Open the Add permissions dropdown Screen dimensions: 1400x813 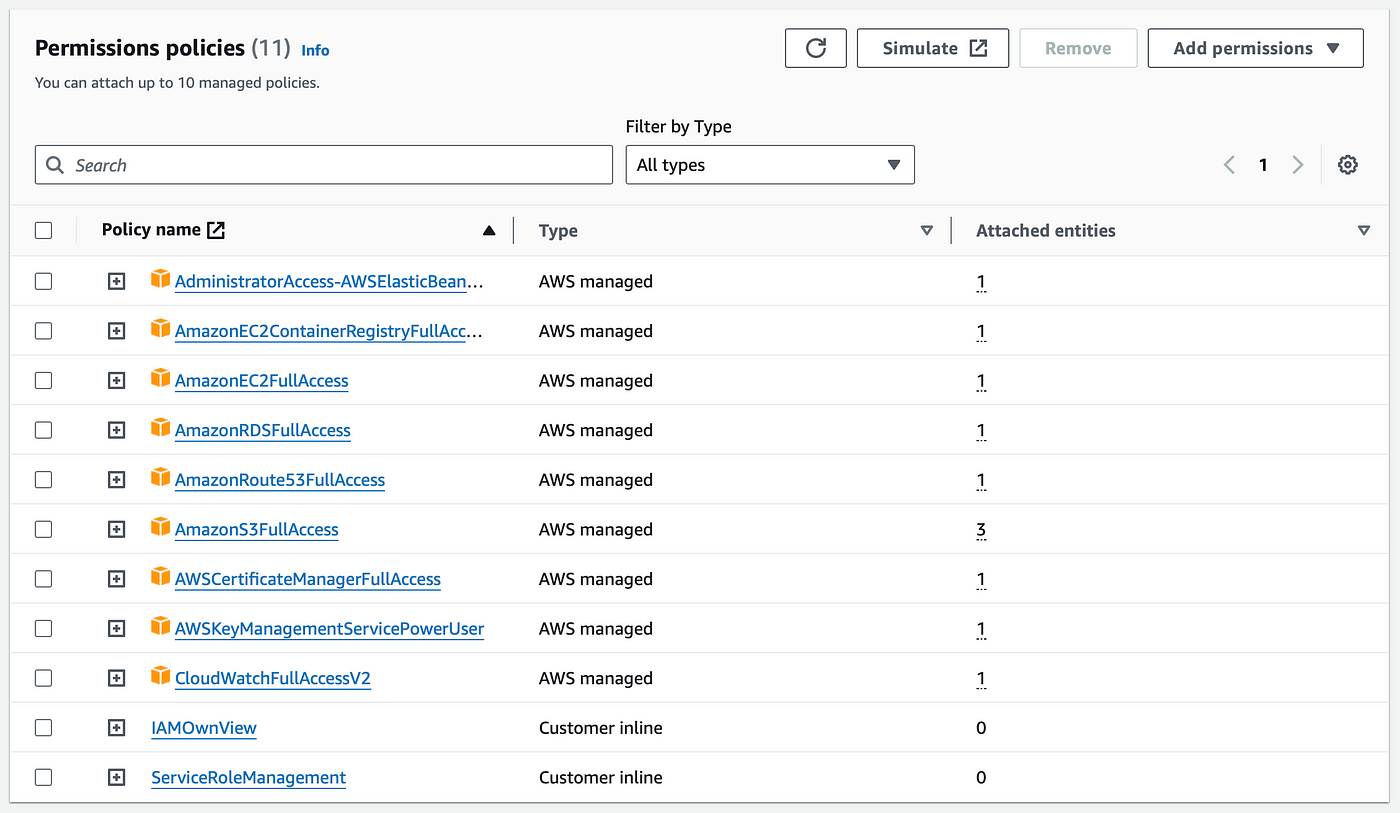(x=1255, y=48)
